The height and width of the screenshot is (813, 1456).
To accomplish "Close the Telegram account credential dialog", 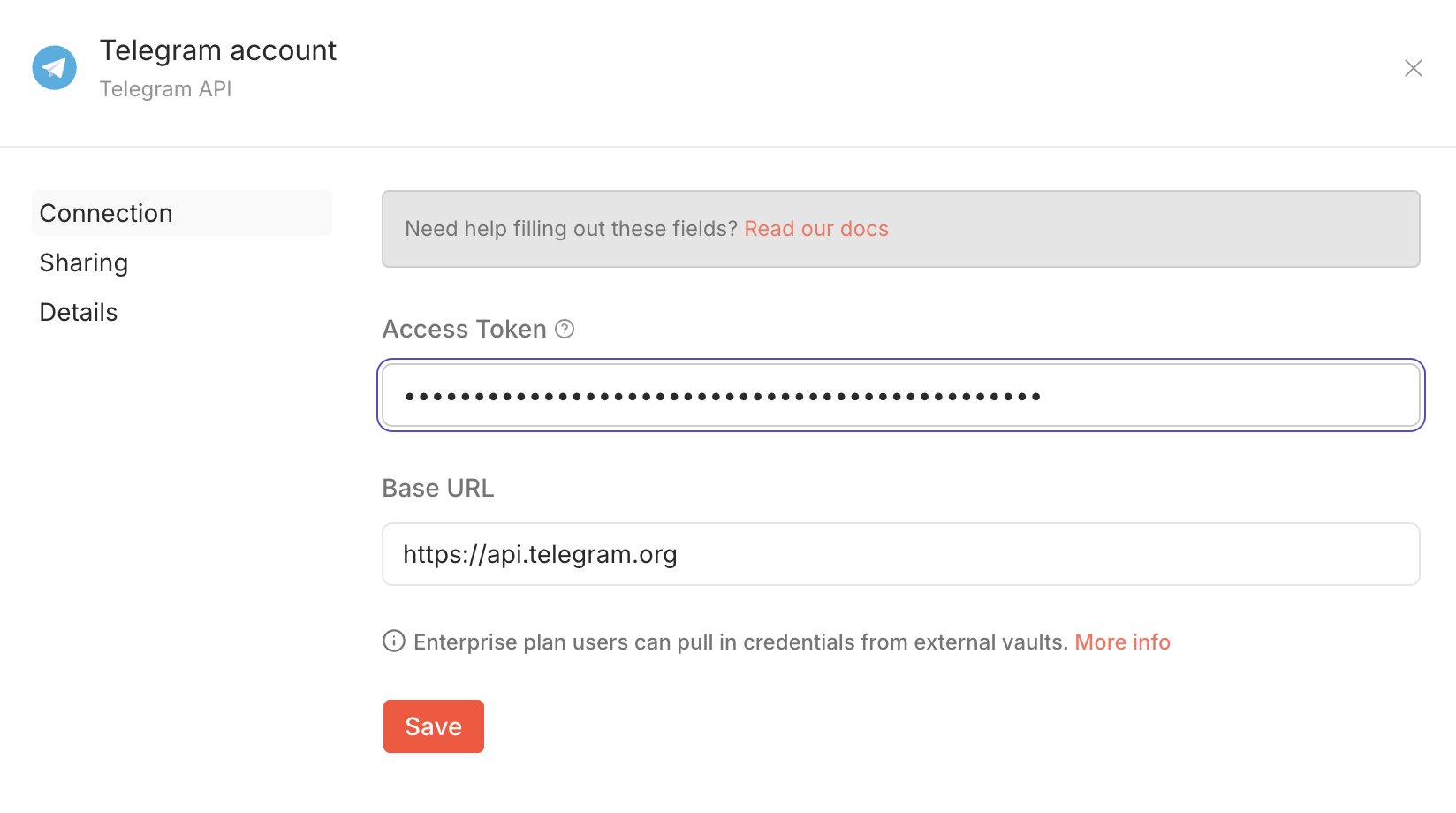I will pos(1413,68).
